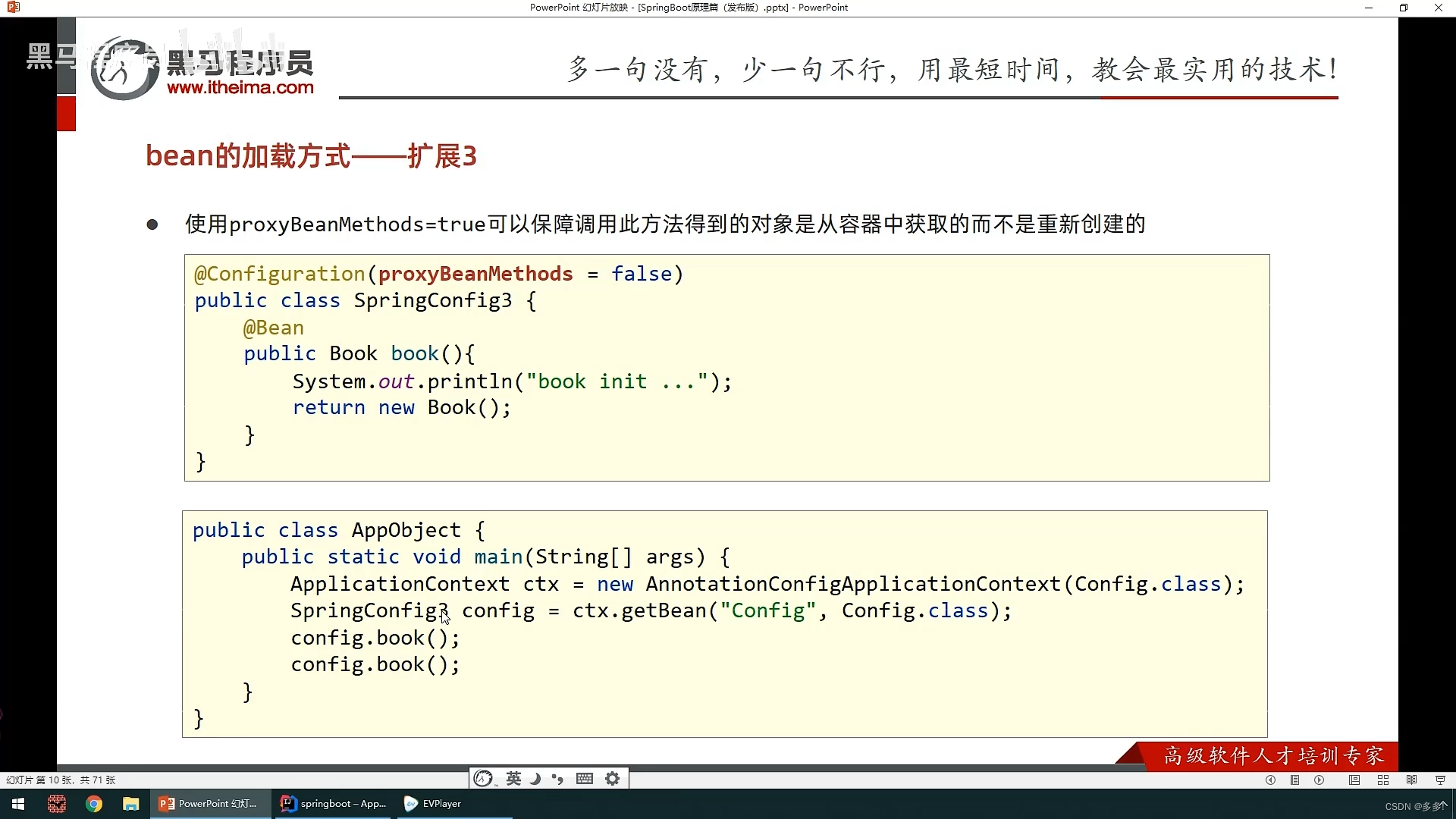Screen dimensions: 1456x819
Task: Click the www.itheima.com link
Action: pos(240,87)
